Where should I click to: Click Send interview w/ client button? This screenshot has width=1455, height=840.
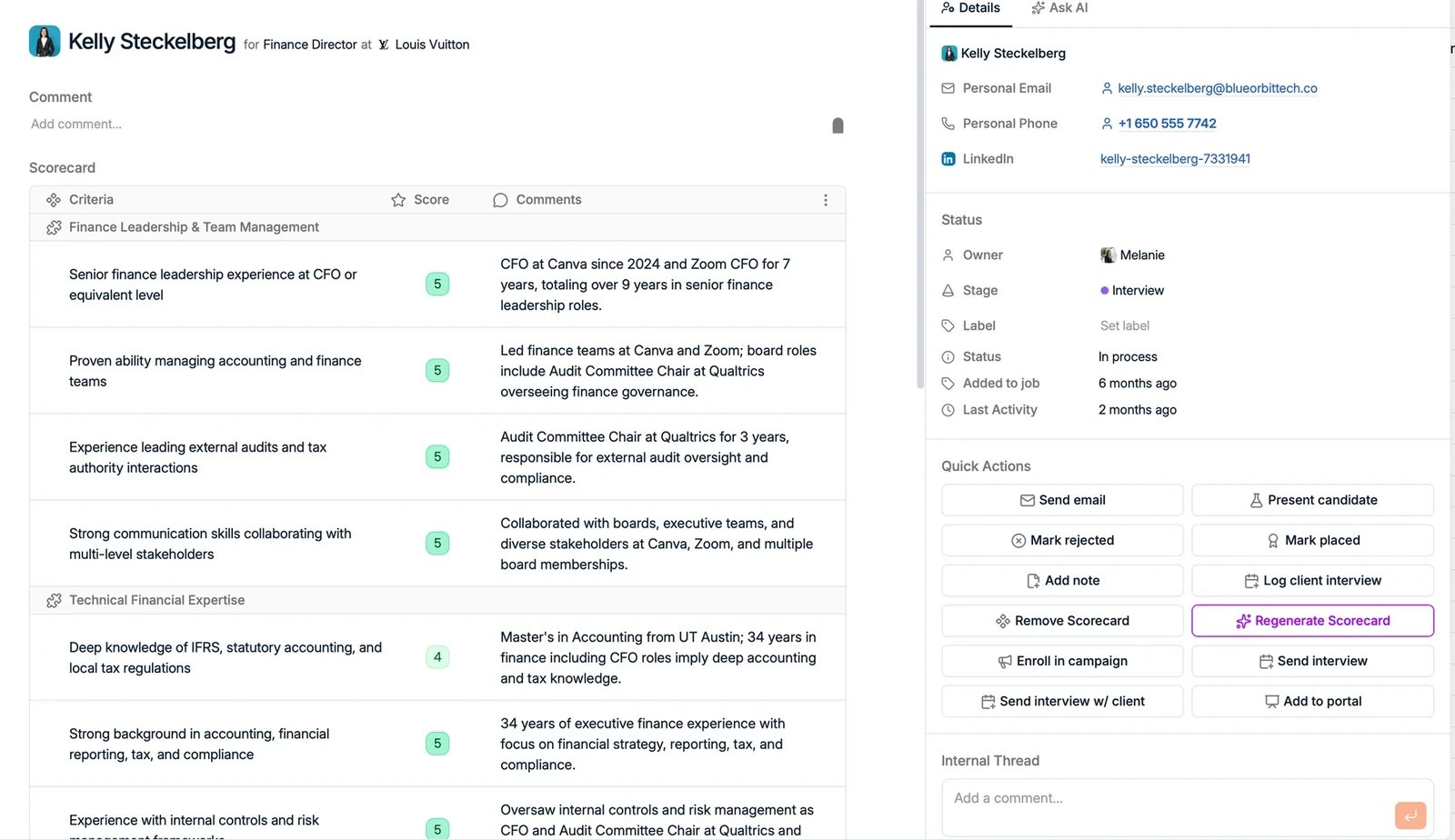[x=1062, y=702]
